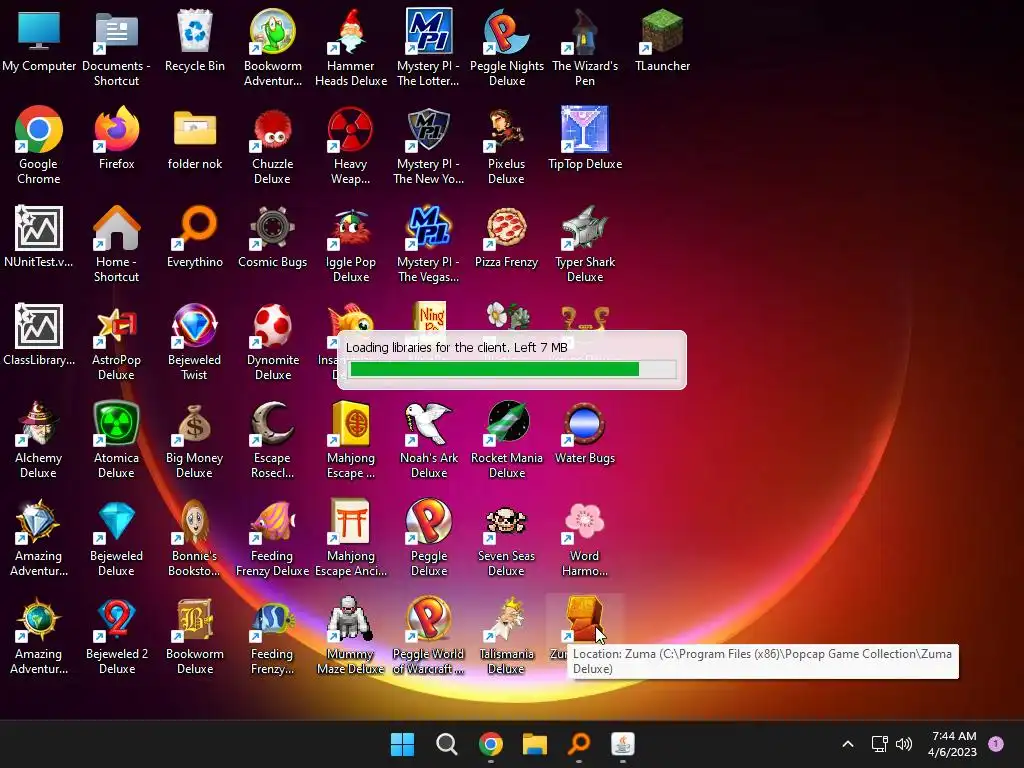This screenshot has width=1024, height=768.
Task: Select the Bejeweled Twist icon
Action: [x=195, y=325]
